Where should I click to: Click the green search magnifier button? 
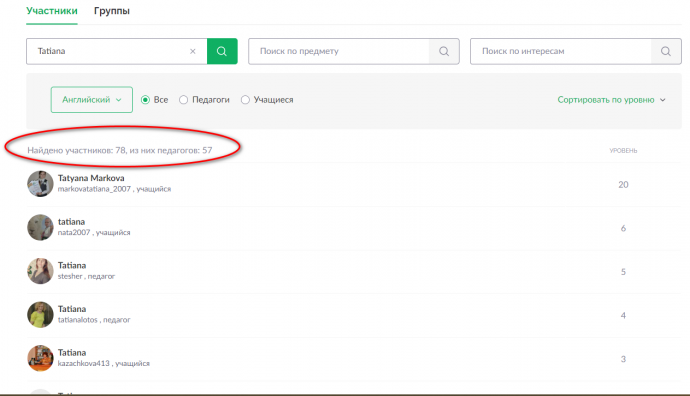click(x=222, y=51)
